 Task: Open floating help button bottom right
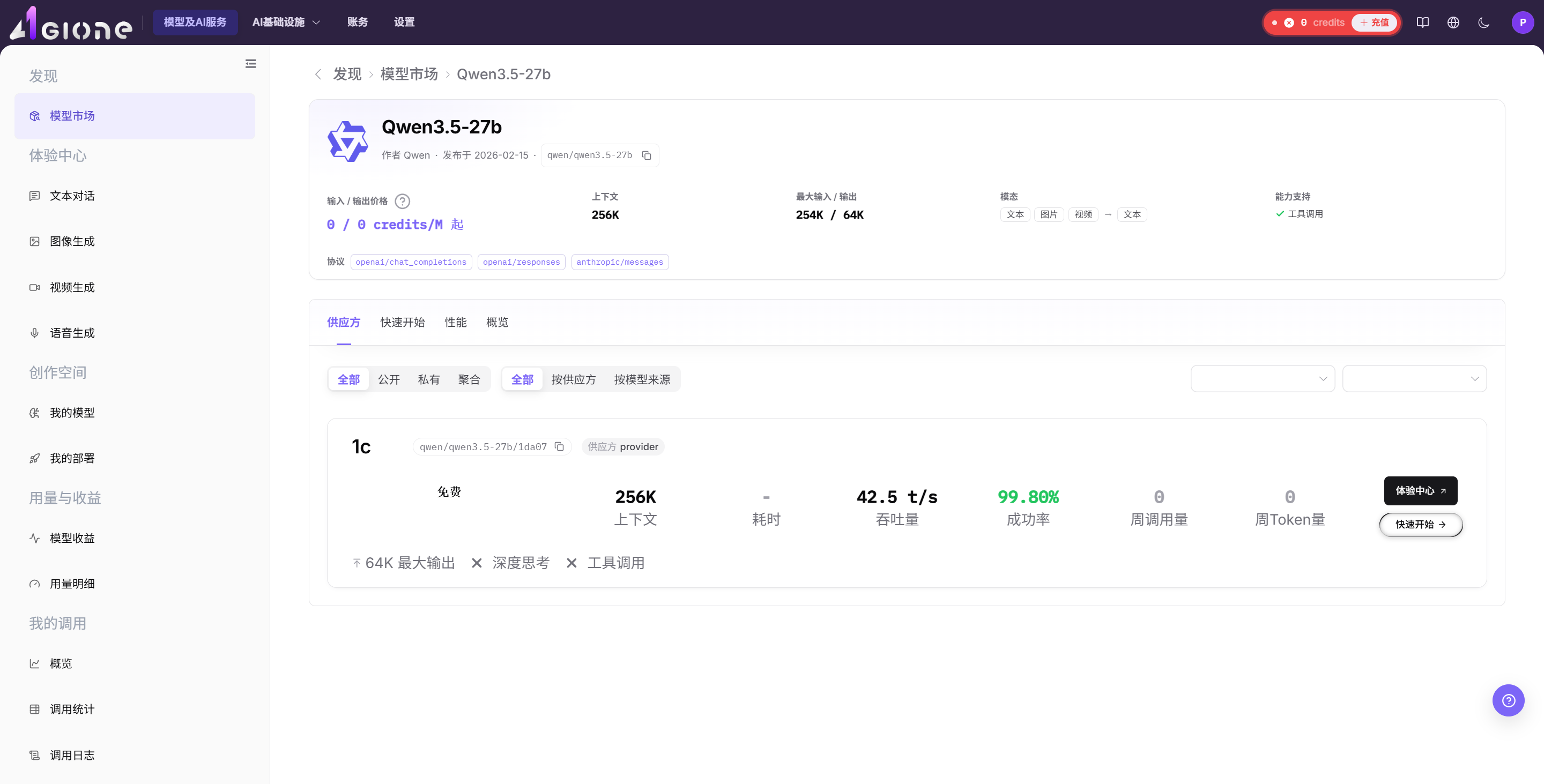pos(1508,700)
